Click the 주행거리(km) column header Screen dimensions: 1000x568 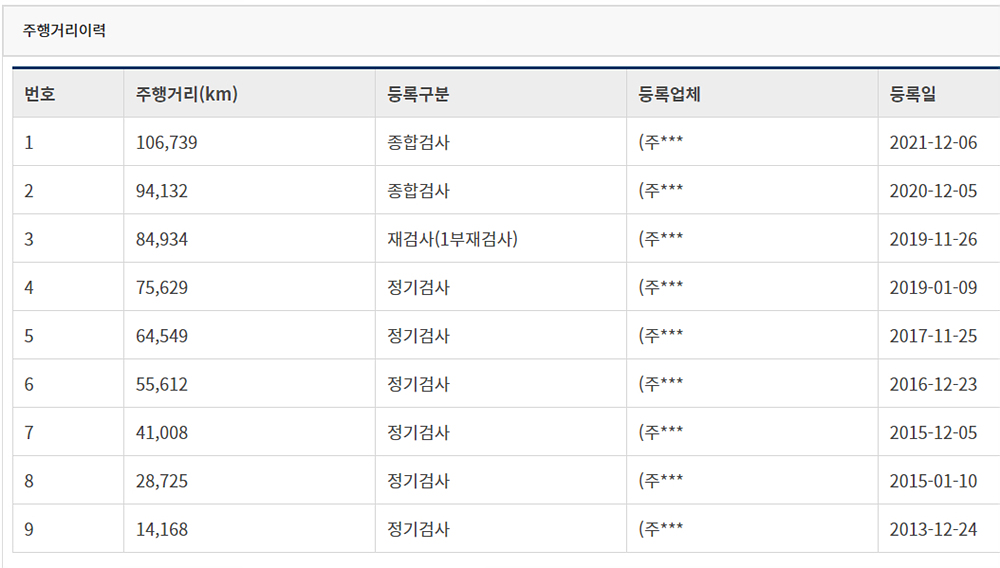[186, 94]
